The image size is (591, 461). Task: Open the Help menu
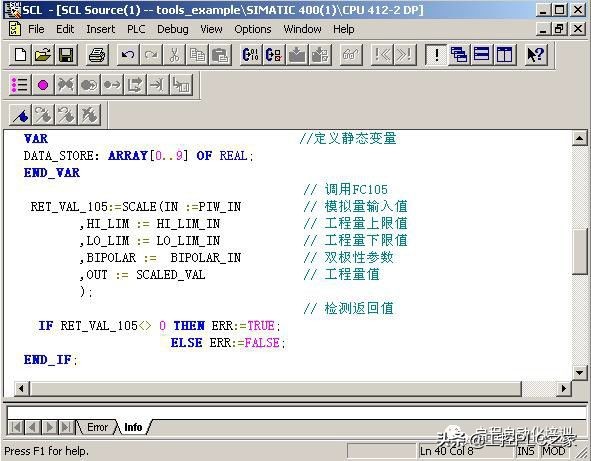tap(343, 29)
